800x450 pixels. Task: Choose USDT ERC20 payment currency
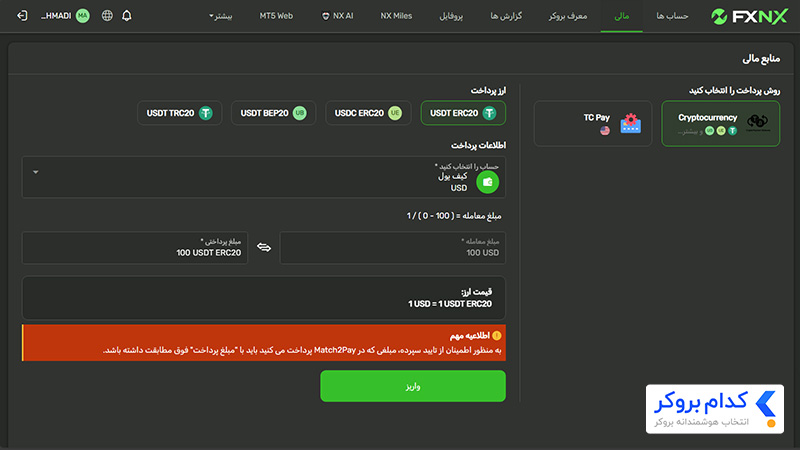[463, 113]
